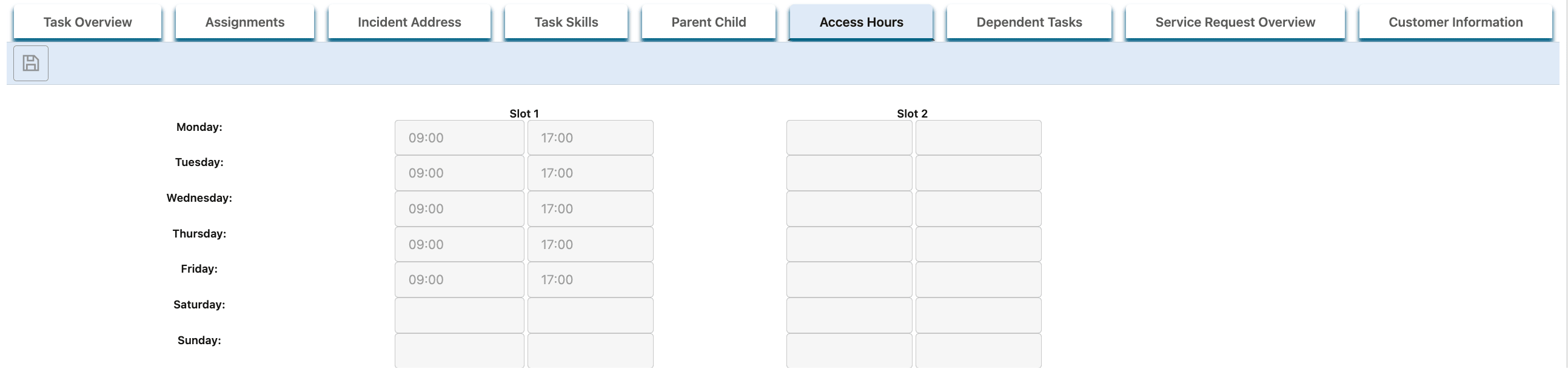This screenshot has width=1568, height=389.
Task: Open the Customer Information tab
Action: point(1453,22)
